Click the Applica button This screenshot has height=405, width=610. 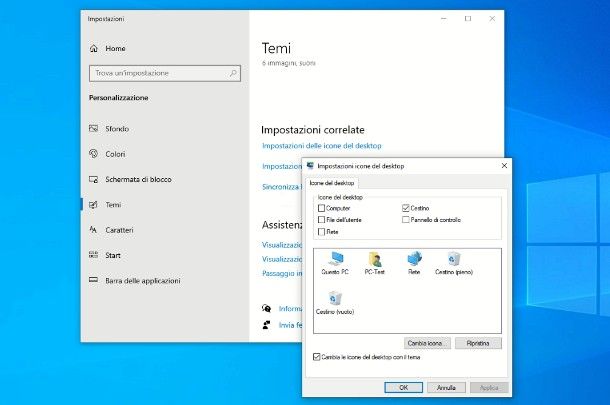(x=489, y=387)
